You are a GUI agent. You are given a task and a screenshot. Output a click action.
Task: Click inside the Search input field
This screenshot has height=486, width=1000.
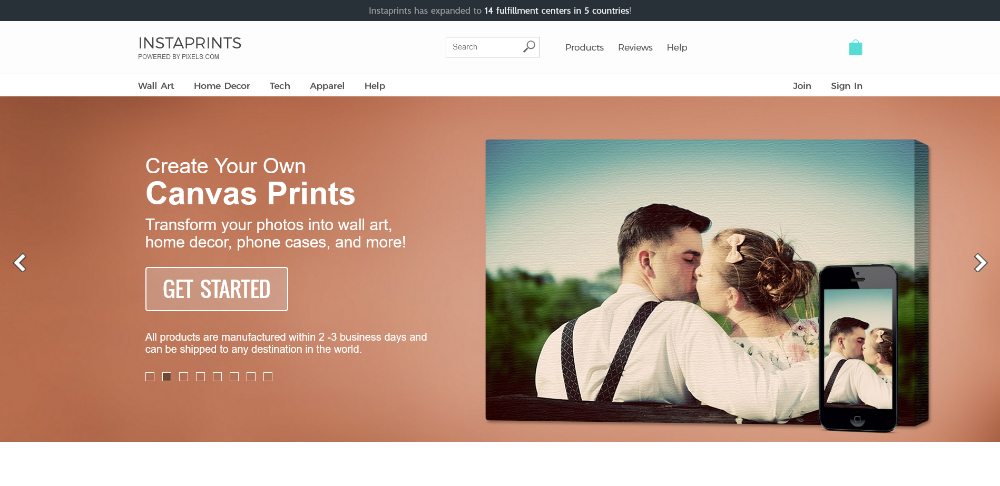[x=484, y=47]
